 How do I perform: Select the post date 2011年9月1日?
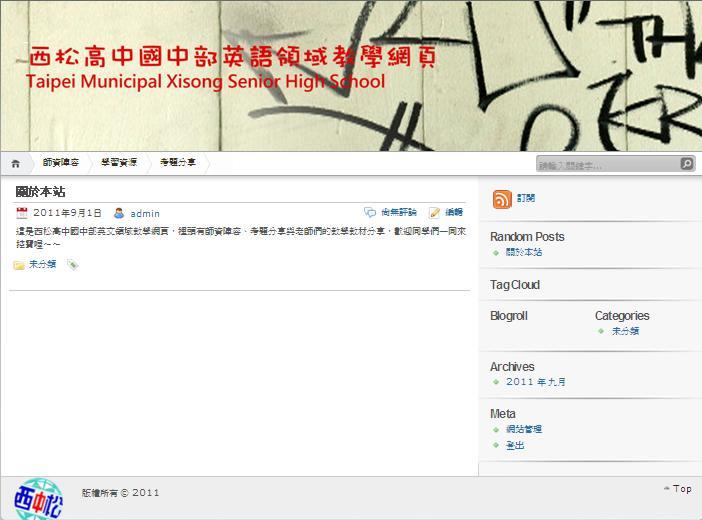pyautogui.click(x=68, y=213)
